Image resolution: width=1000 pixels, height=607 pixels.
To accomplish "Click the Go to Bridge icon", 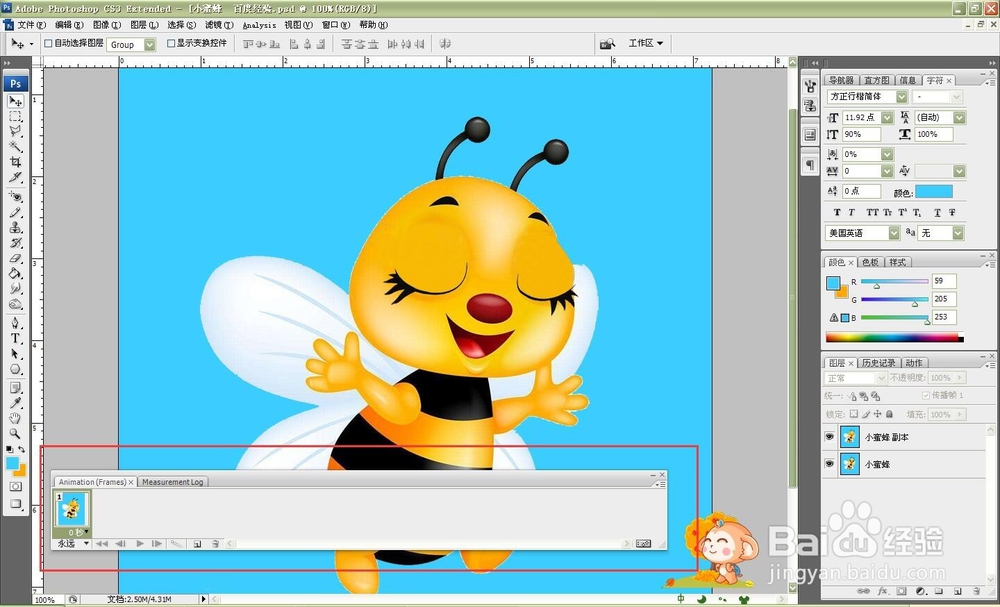I will coord(607,43).
